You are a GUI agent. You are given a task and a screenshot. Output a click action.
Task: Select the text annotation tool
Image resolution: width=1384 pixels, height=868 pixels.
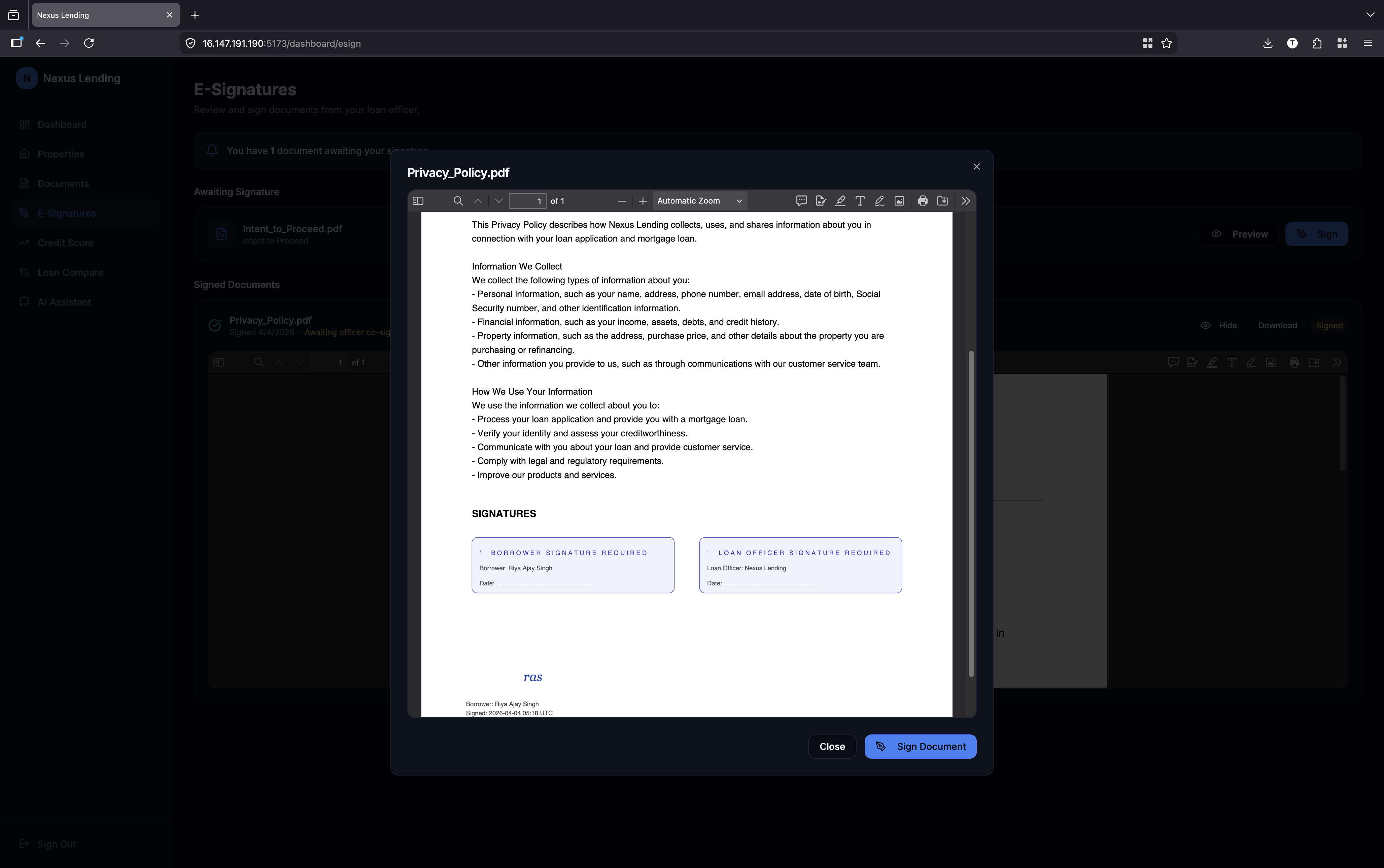(860, 201)
